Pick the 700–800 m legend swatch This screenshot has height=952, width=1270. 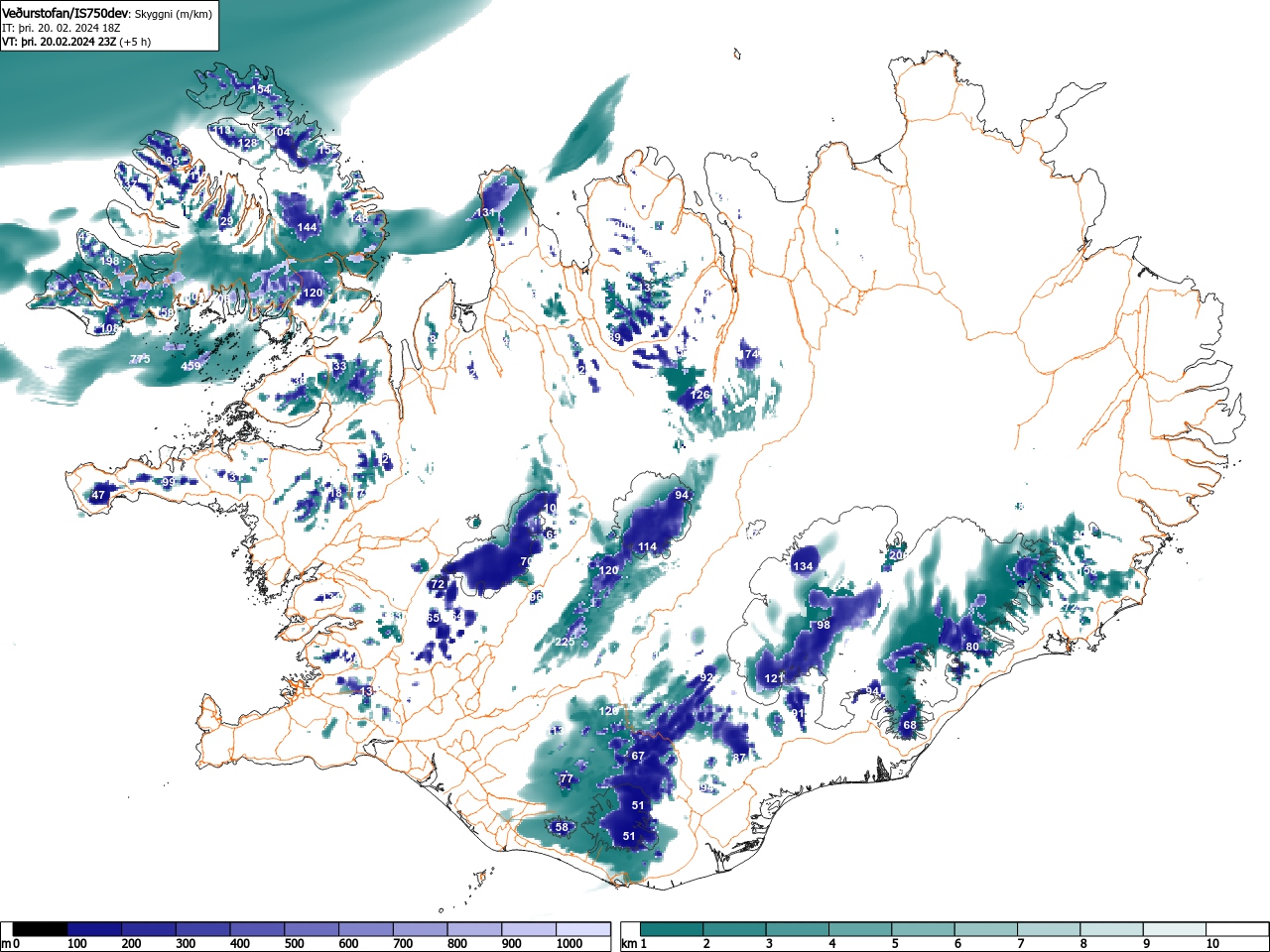[x=420, y=929]
